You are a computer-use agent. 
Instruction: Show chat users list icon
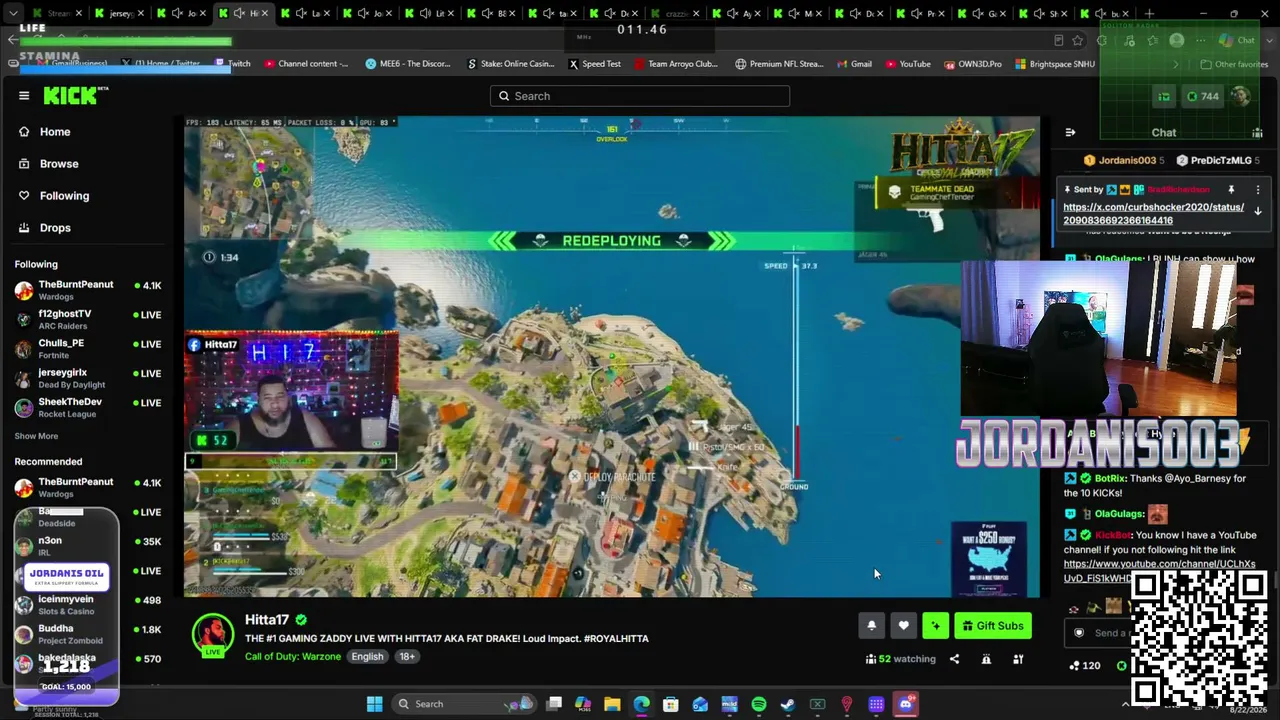(1257, 132)
